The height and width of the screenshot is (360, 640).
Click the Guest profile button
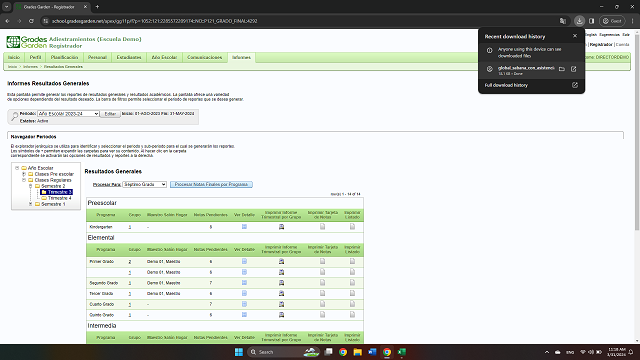tap(612, 21)
